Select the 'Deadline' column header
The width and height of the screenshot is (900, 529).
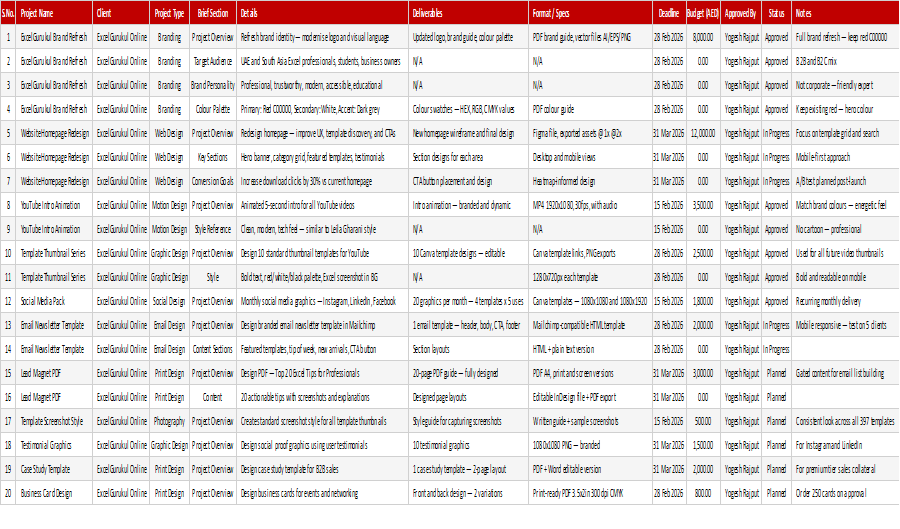669,13
